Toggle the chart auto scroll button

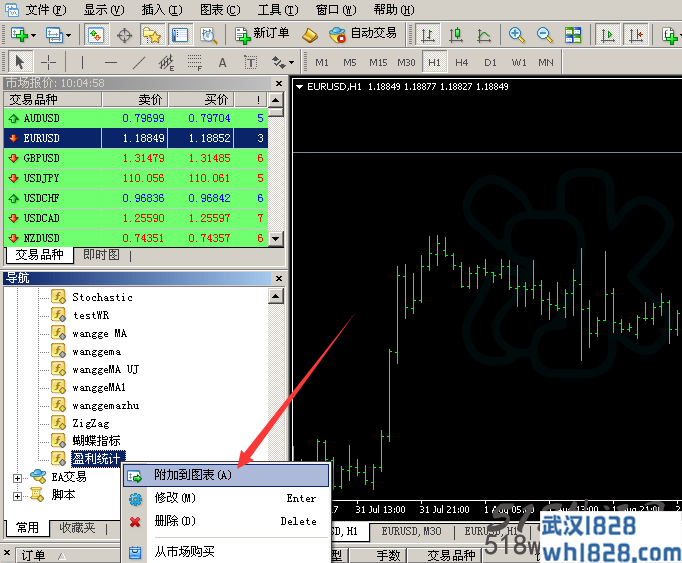[x=607, y=35]
